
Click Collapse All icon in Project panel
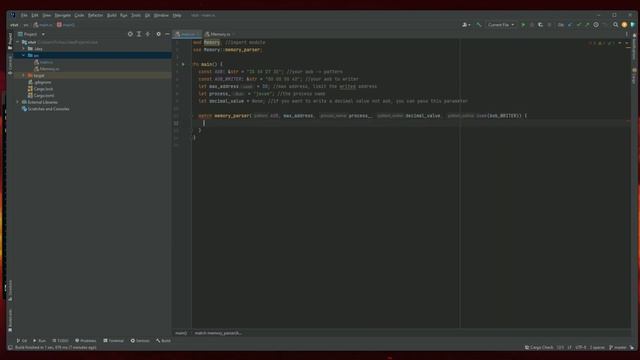(x=148, y=34)
